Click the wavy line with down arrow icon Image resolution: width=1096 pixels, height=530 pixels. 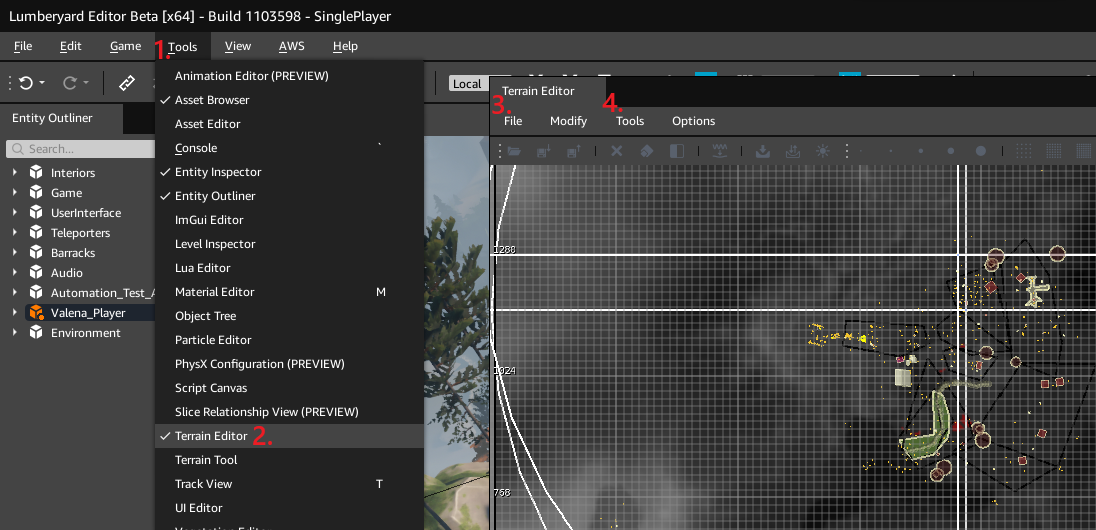tap(719, 150)
